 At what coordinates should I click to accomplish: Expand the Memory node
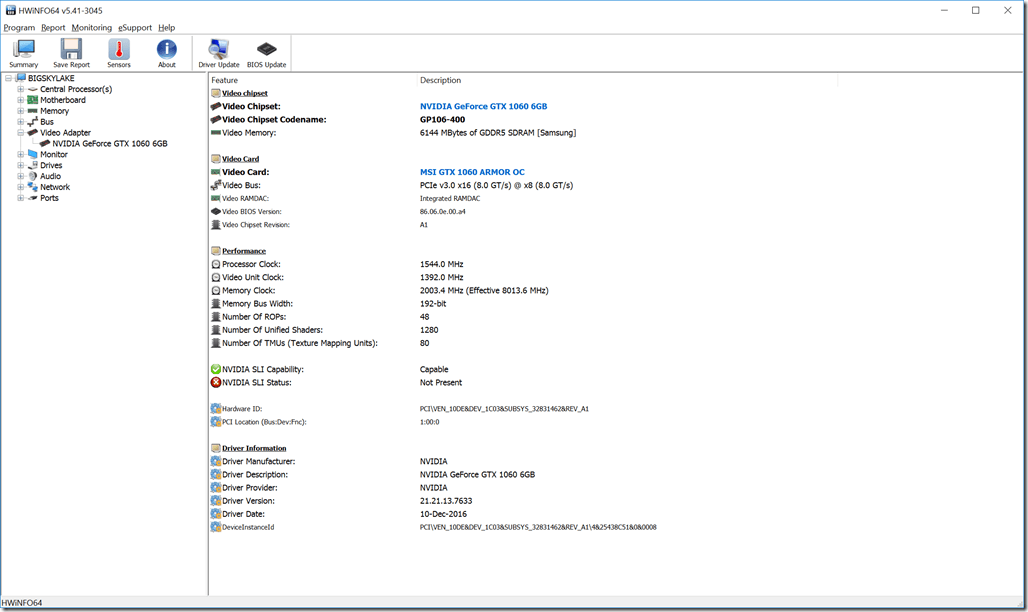[x=20, y=111]
